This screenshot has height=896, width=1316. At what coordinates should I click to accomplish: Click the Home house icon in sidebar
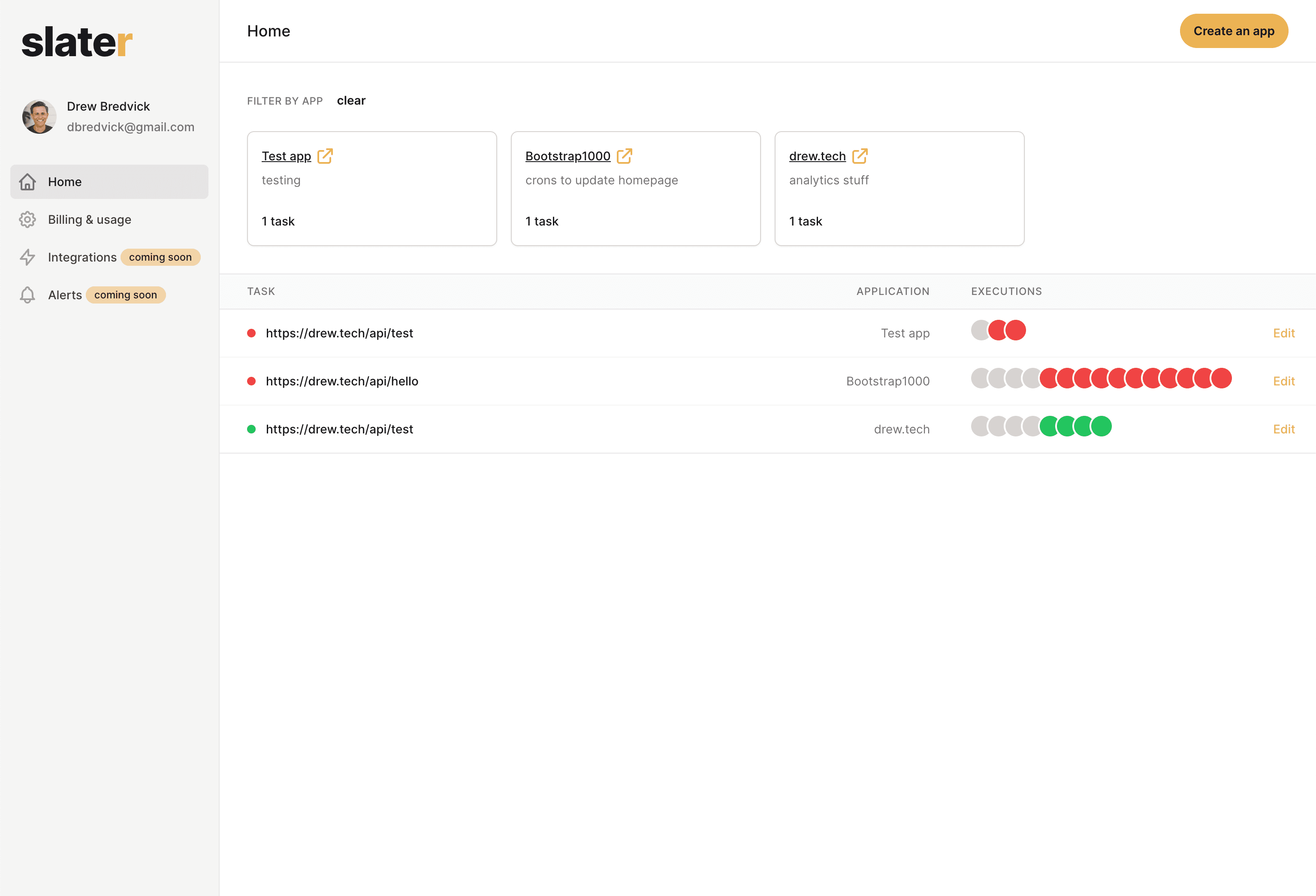coord(27,182)
